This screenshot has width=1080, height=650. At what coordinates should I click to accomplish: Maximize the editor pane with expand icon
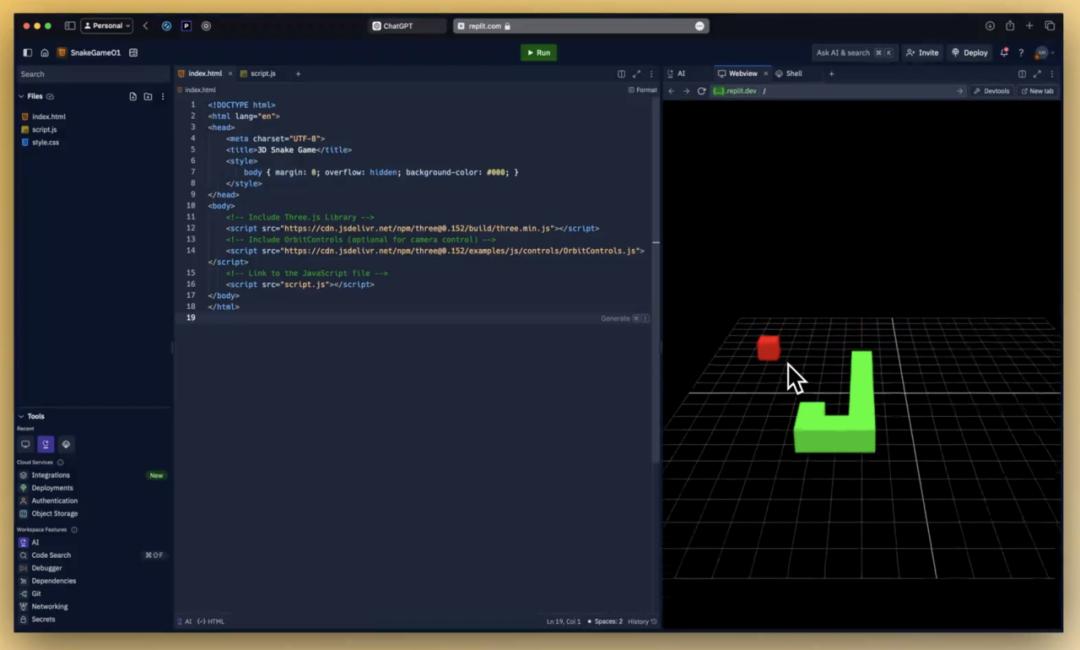pyautogui.click(x=636, y=74)
